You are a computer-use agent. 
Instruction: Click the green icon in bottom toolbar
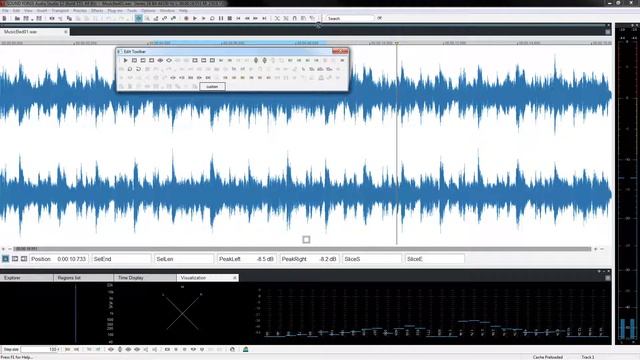[246, 349]
